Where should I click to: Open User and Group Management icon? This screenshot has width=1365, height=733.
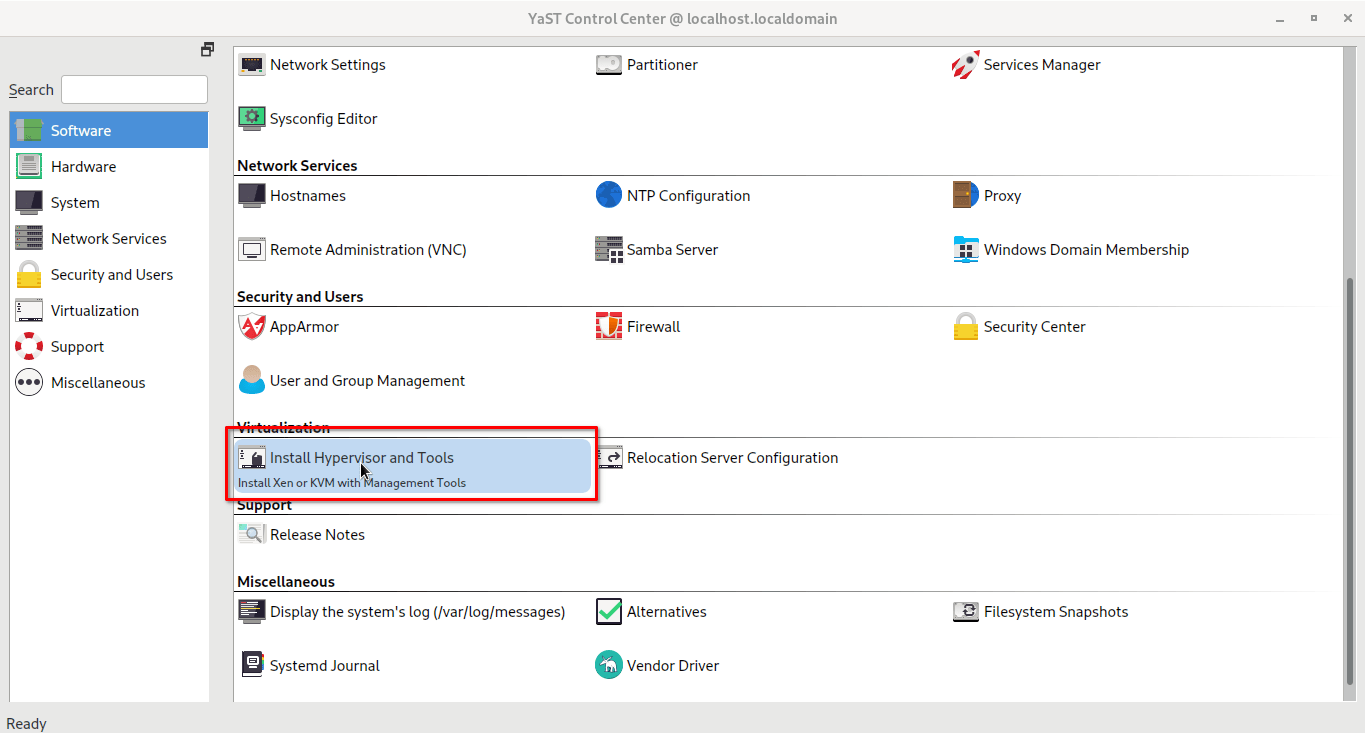(x=252, y=381)
